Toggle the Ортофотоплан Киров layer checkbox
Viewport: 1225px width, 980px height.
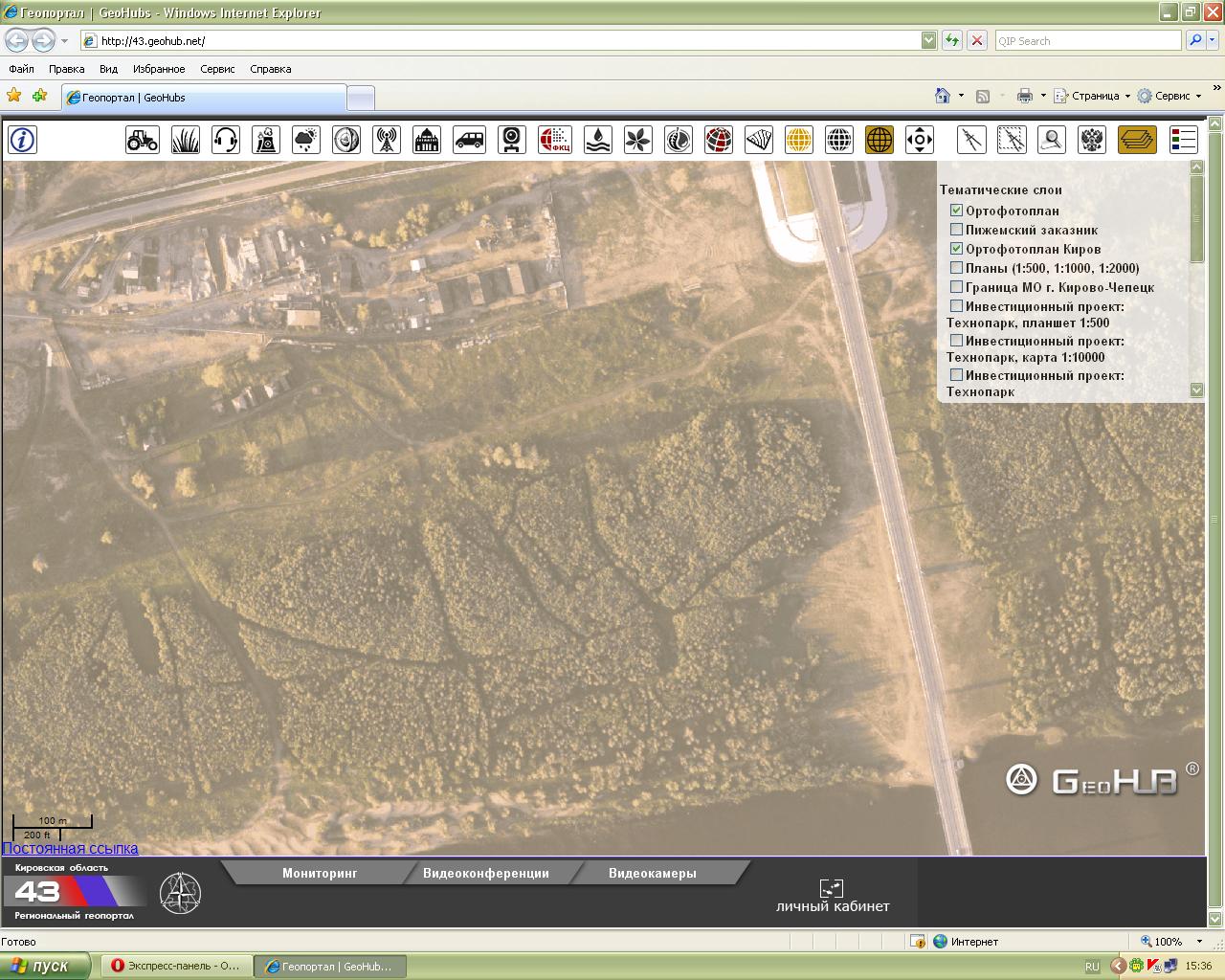coord(956,249)
